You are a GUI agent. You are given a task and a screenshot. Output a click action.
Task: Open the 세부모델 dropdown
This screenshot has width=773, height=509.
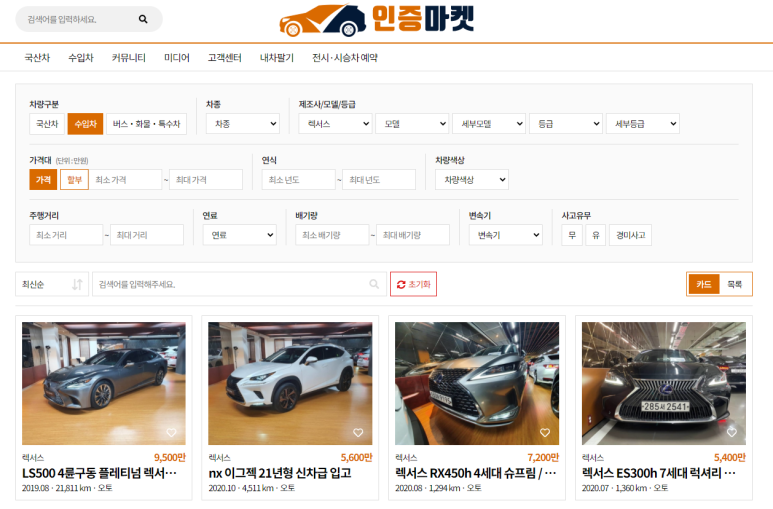tap(489, 124)
